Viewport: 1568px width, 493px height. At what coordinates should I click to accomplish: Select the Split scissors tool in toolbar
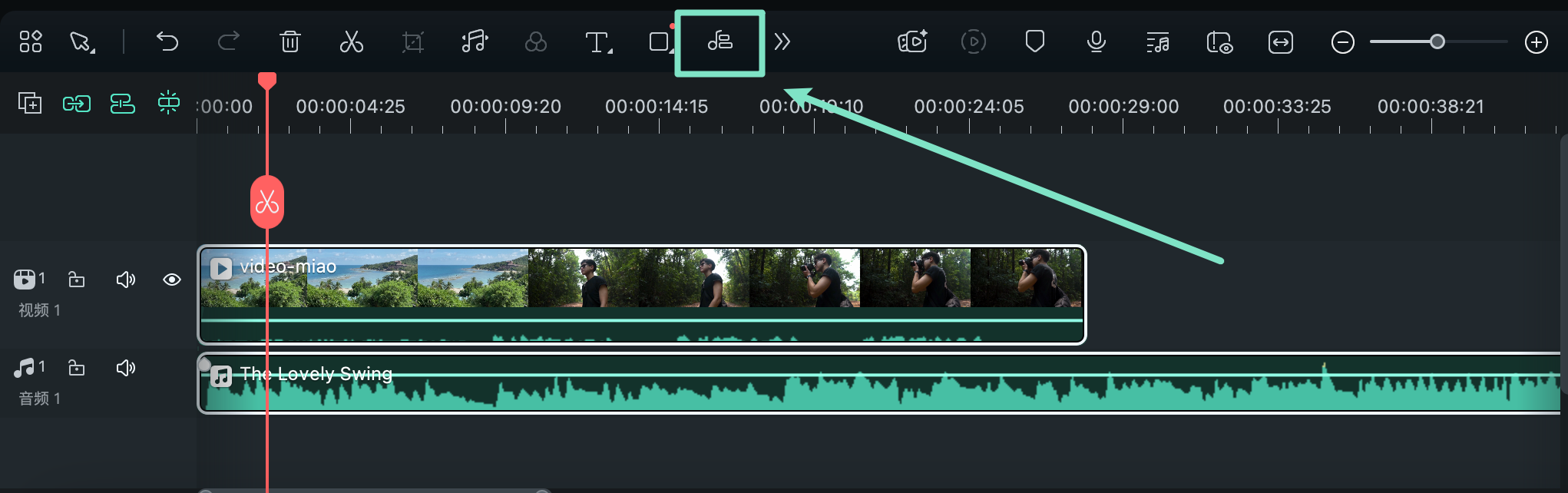pyautogui.click(x=351, y=41)
